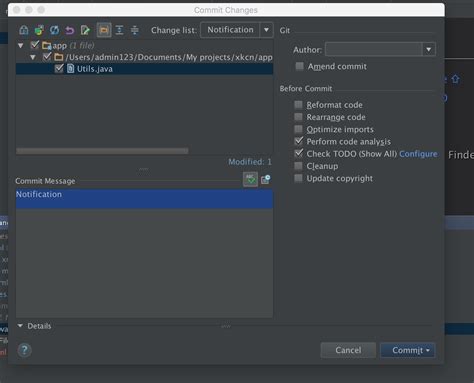Click the up arrow icon in background window
The height and width of the screenshot is (383, 474).
click(x=455, y=79)
